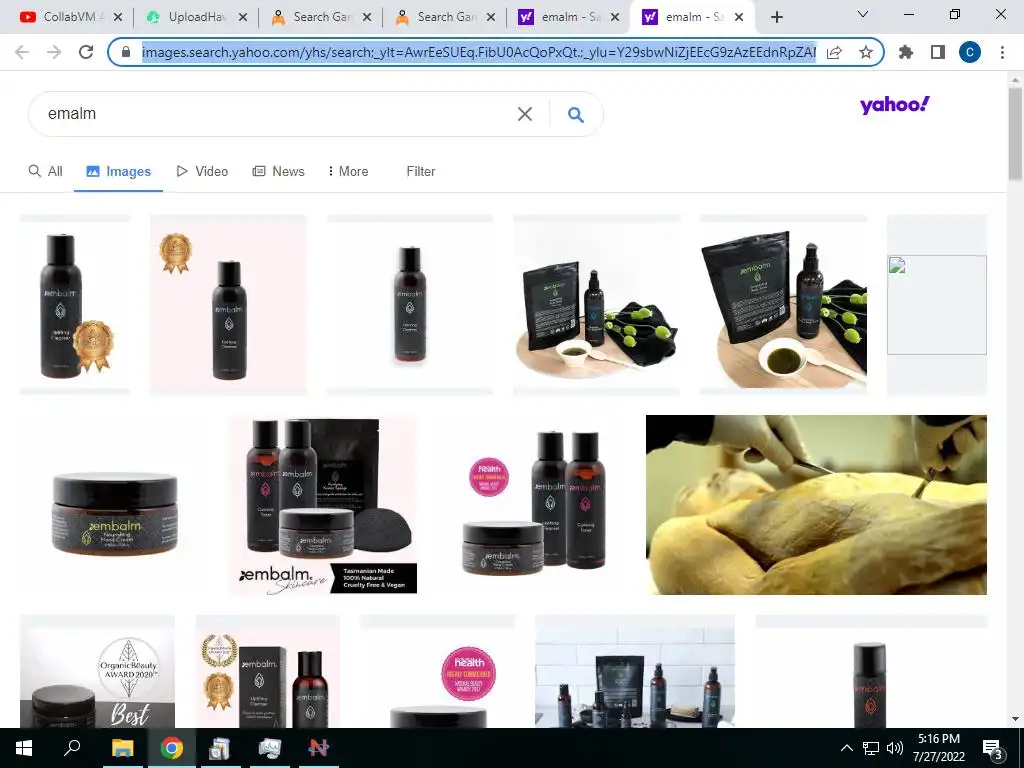Go forward to next page
The height and width of the screenshot is (768, 1024).
click(x=54, y=52)
